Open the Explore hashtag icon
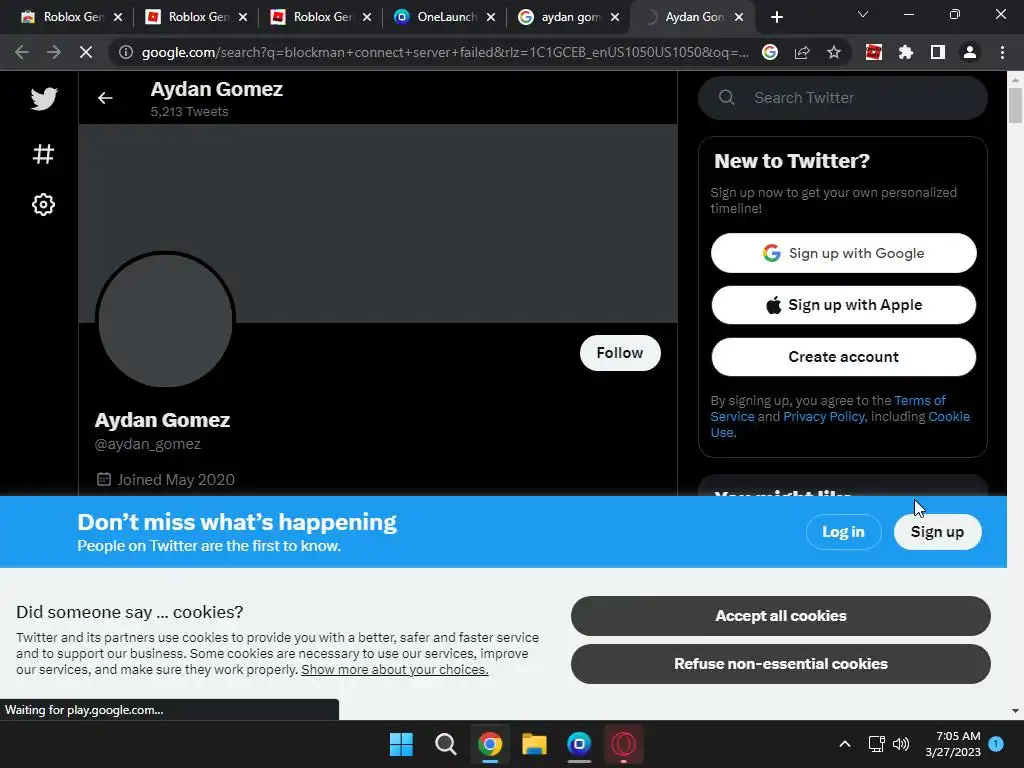 [43, 154]
